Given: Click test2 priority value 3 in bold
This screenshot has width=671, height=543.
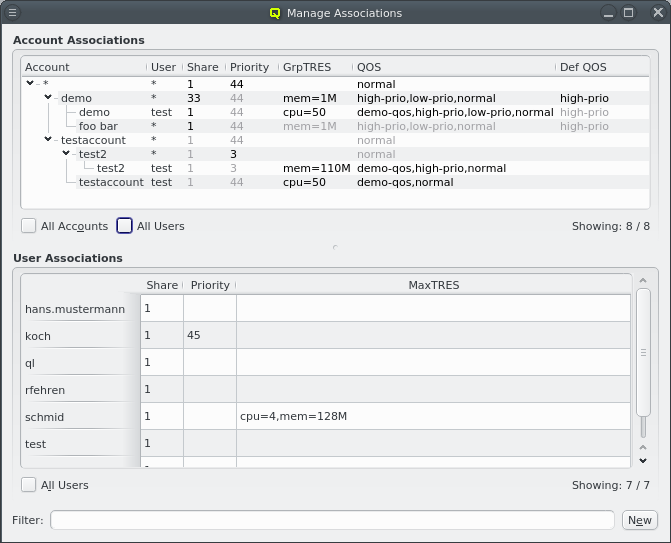Looking at the screenshot, I should [x=233, y=154].
